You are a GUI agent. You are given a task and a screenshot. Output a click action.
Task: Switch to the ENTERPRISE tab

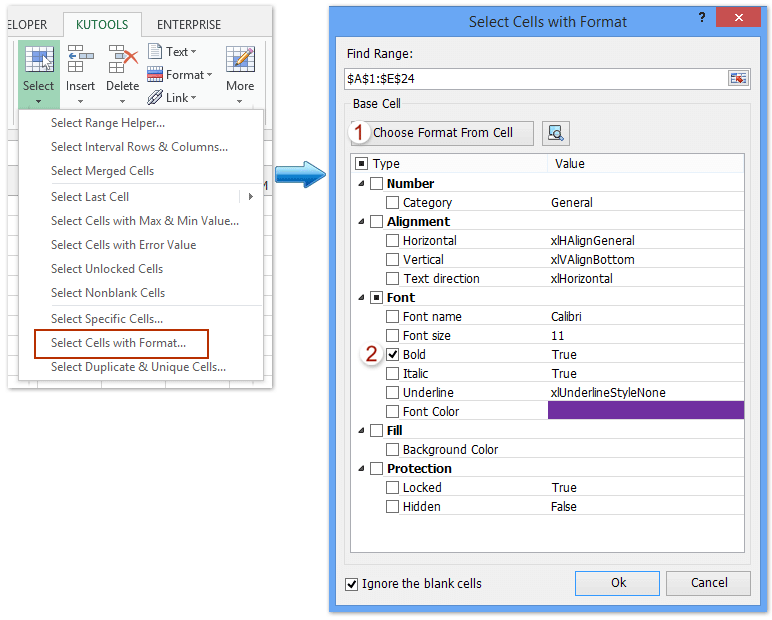coord(189,25)
